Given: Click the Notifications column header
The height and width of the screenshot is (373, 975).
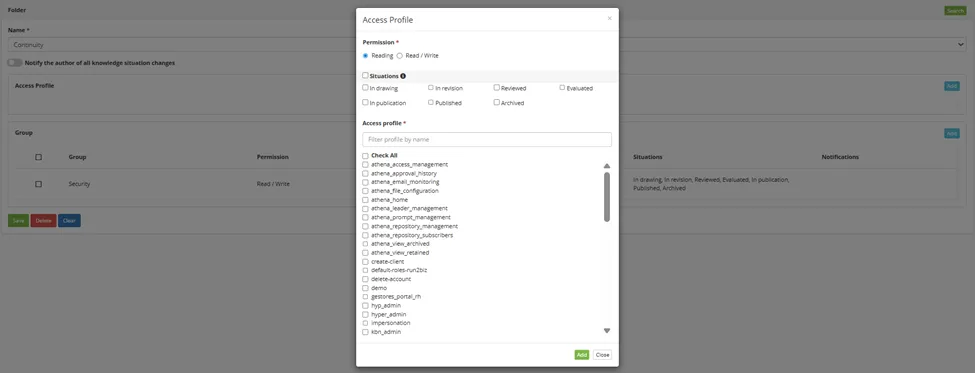Looking at the screenshot, I should click(x=840, y=157).
